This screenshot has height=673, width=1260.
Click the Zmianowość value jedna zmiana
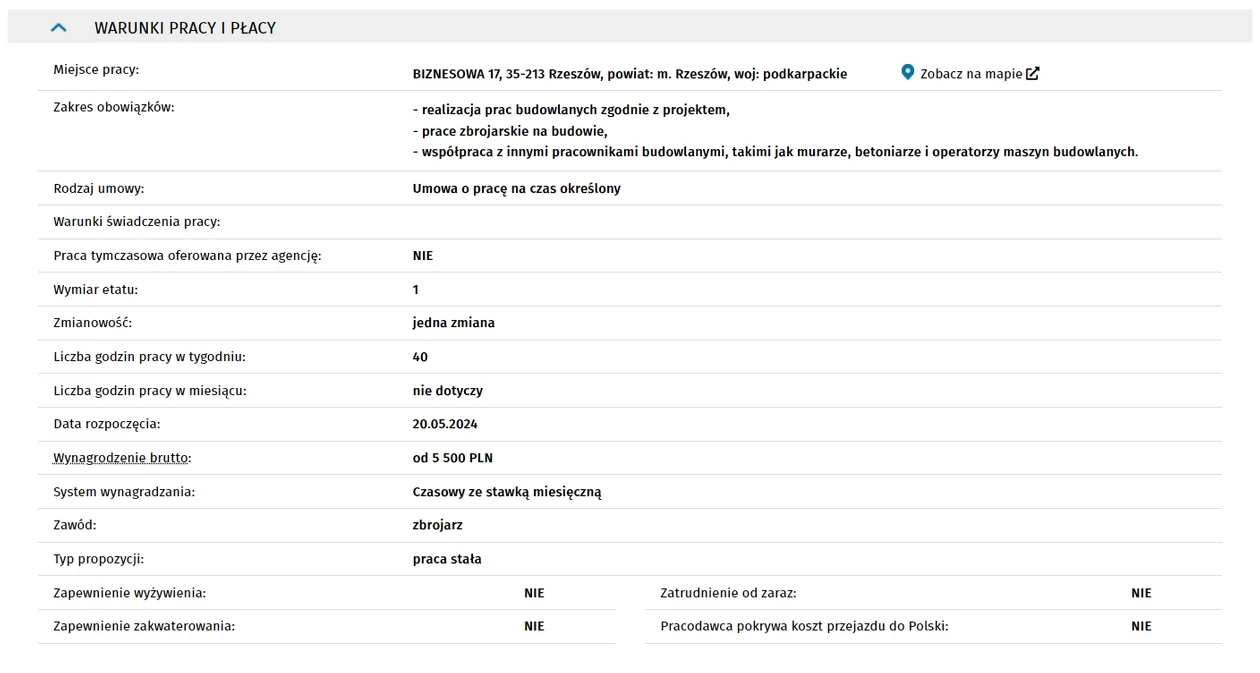tap(453, 323)
